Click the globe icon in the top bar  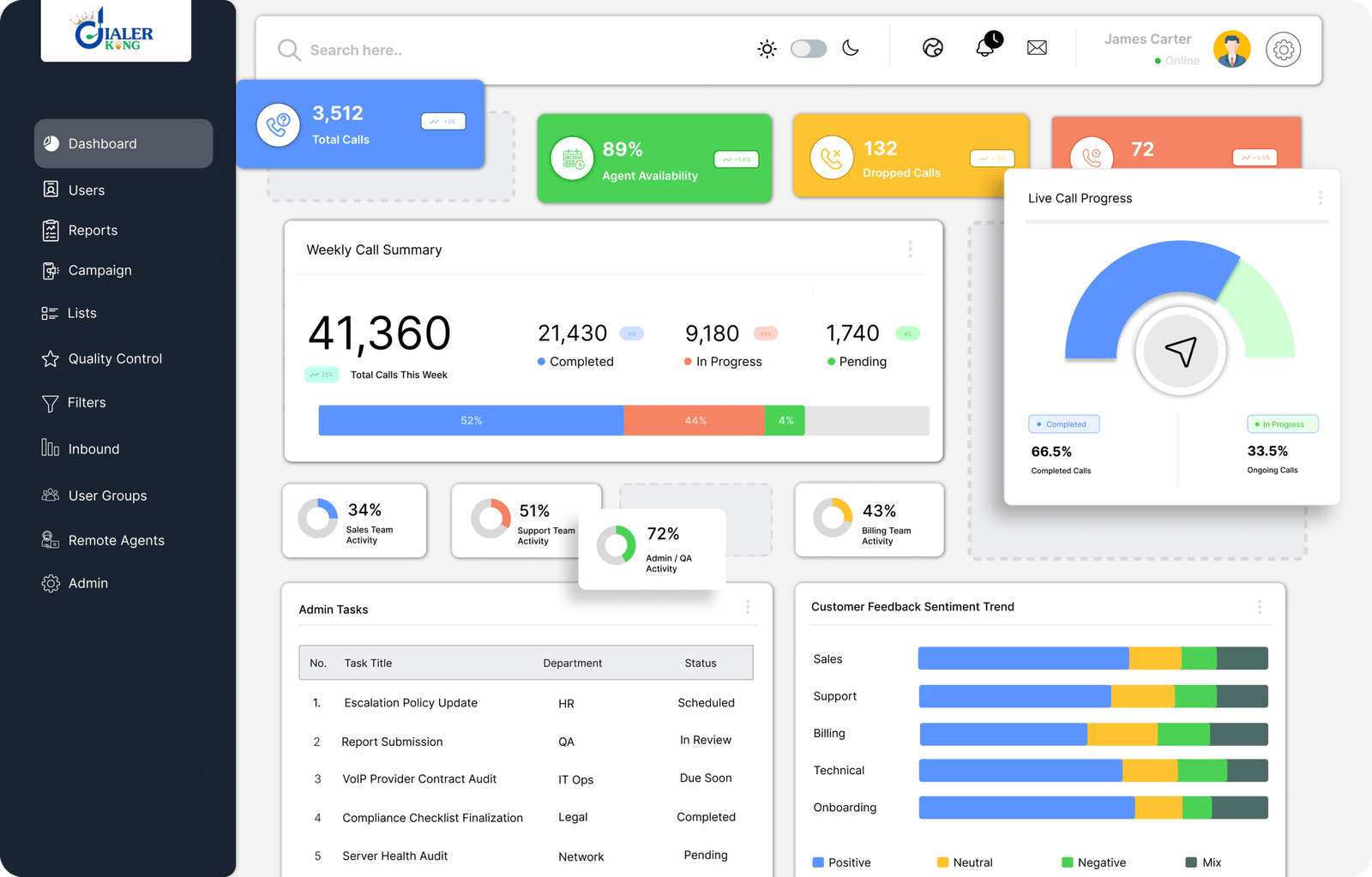(x=932, y=47)
